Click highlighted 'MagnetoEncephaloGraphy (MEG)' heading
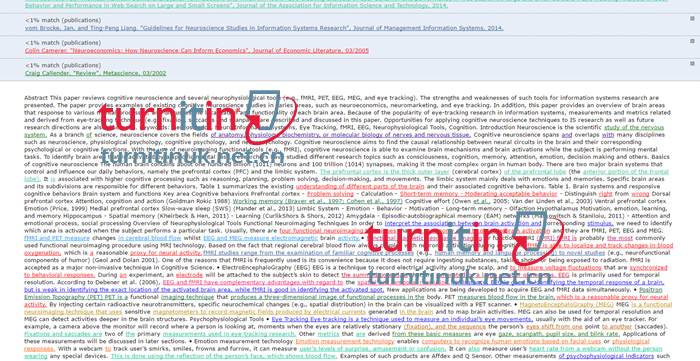Viewport: 700px width, 361px height. point(567,305)
